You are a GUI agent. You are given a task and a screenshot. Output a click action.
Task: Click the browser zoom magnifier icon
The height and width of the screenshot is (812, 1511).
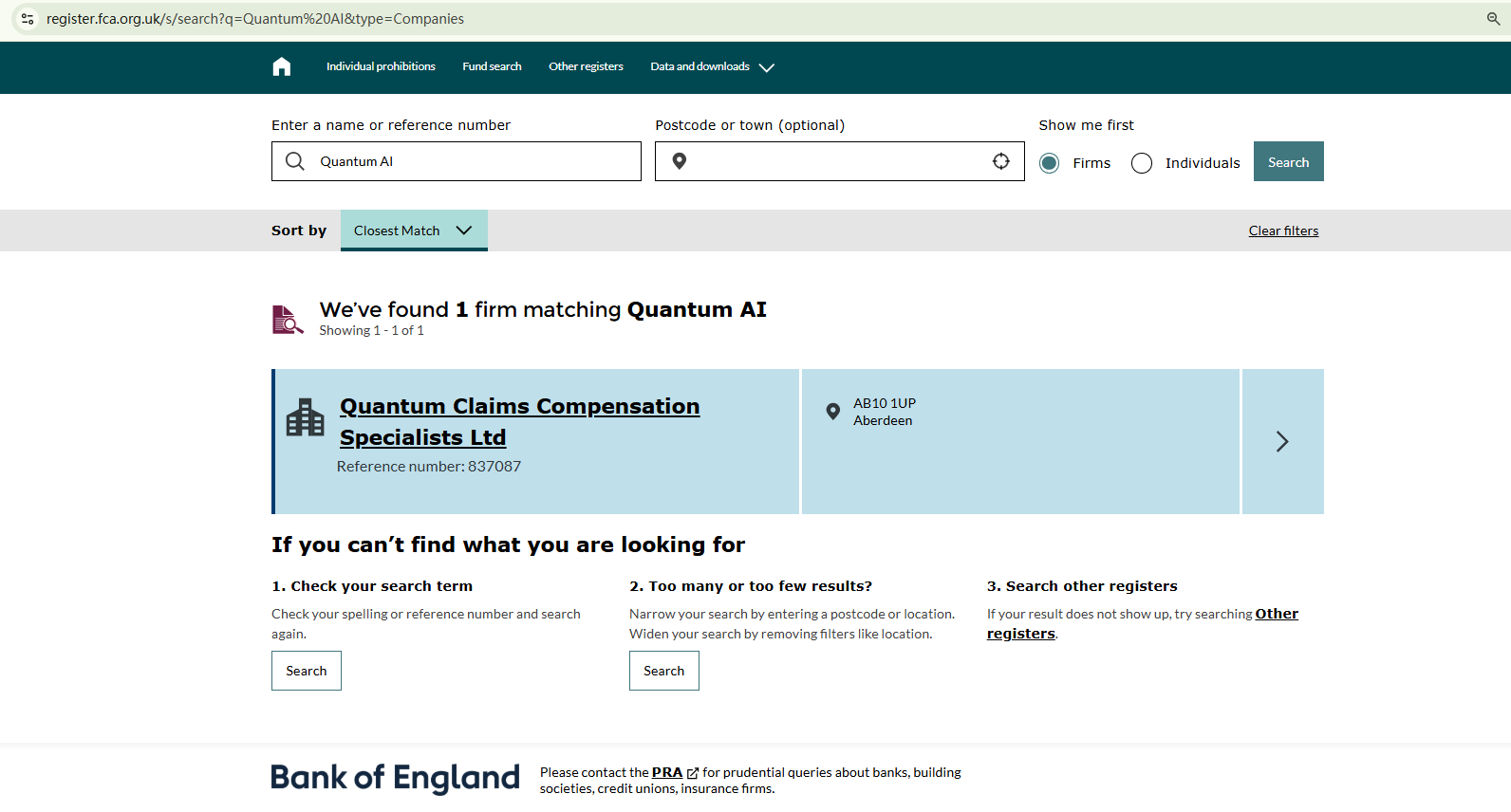[1493, 19]
